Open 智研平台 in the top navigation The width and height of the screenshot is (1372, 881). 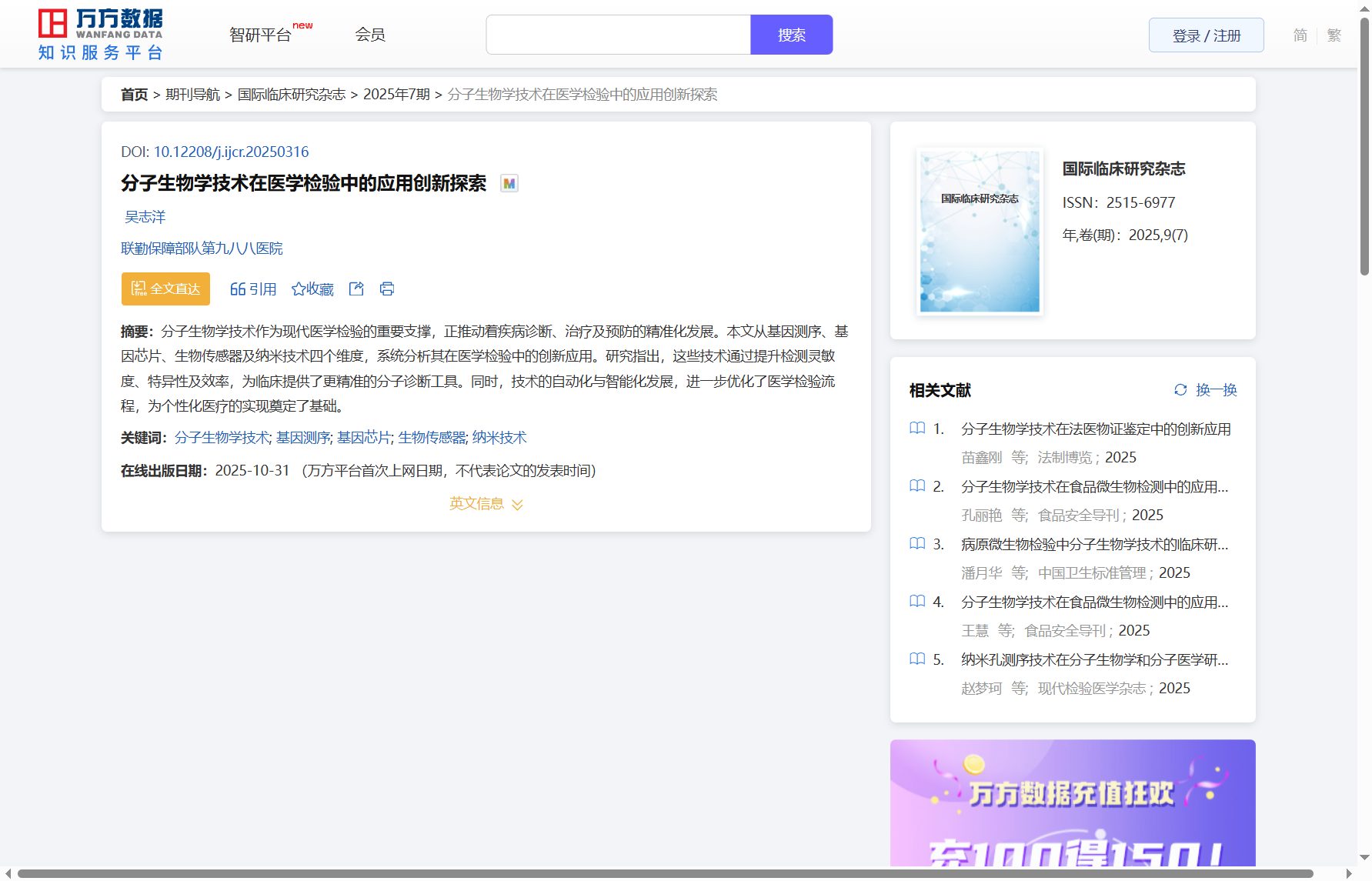pyautogui.click(x=261, y=35)
